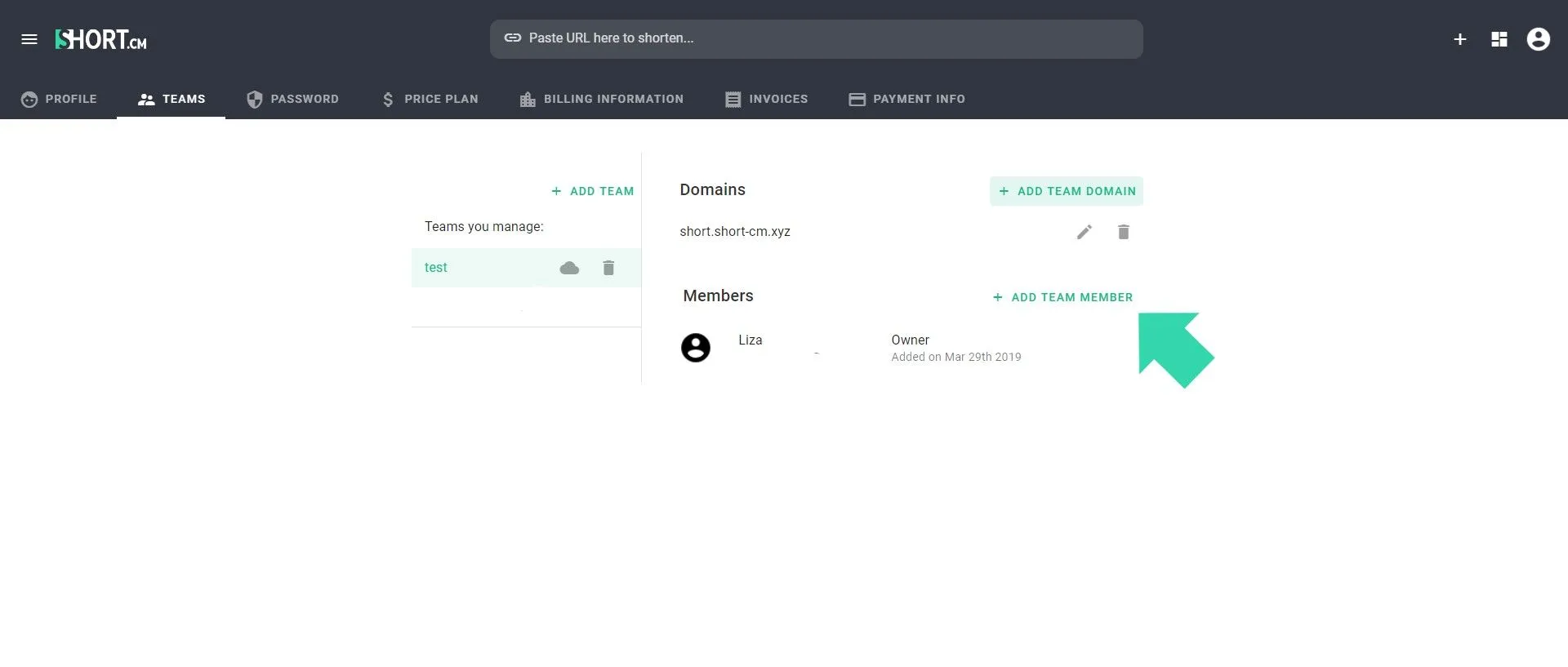Click the Added on Mar 29th 2019 text

[x=956, y=357]
